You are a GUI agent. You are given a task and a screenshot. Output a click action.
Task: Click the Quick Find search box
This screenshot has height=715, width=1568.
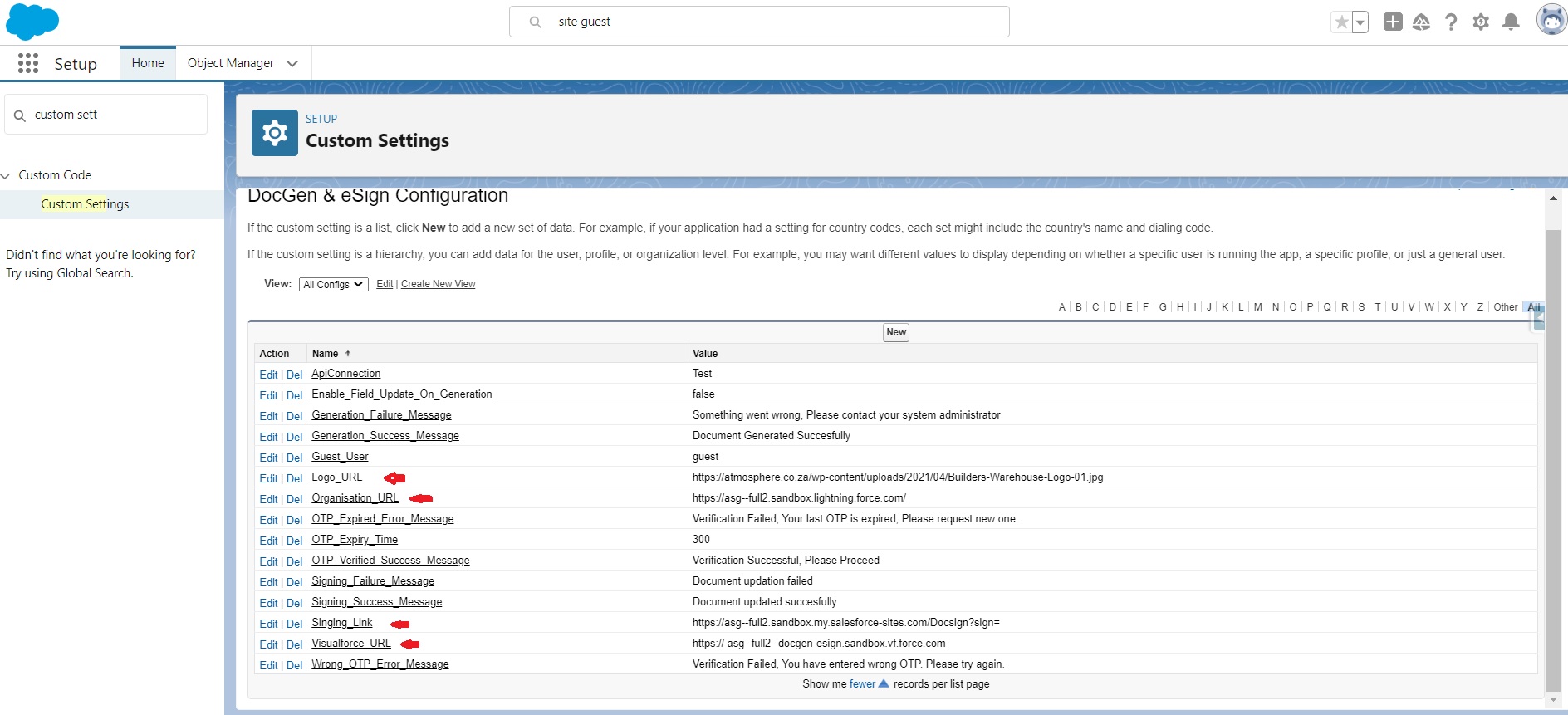(x=106, y=115)
